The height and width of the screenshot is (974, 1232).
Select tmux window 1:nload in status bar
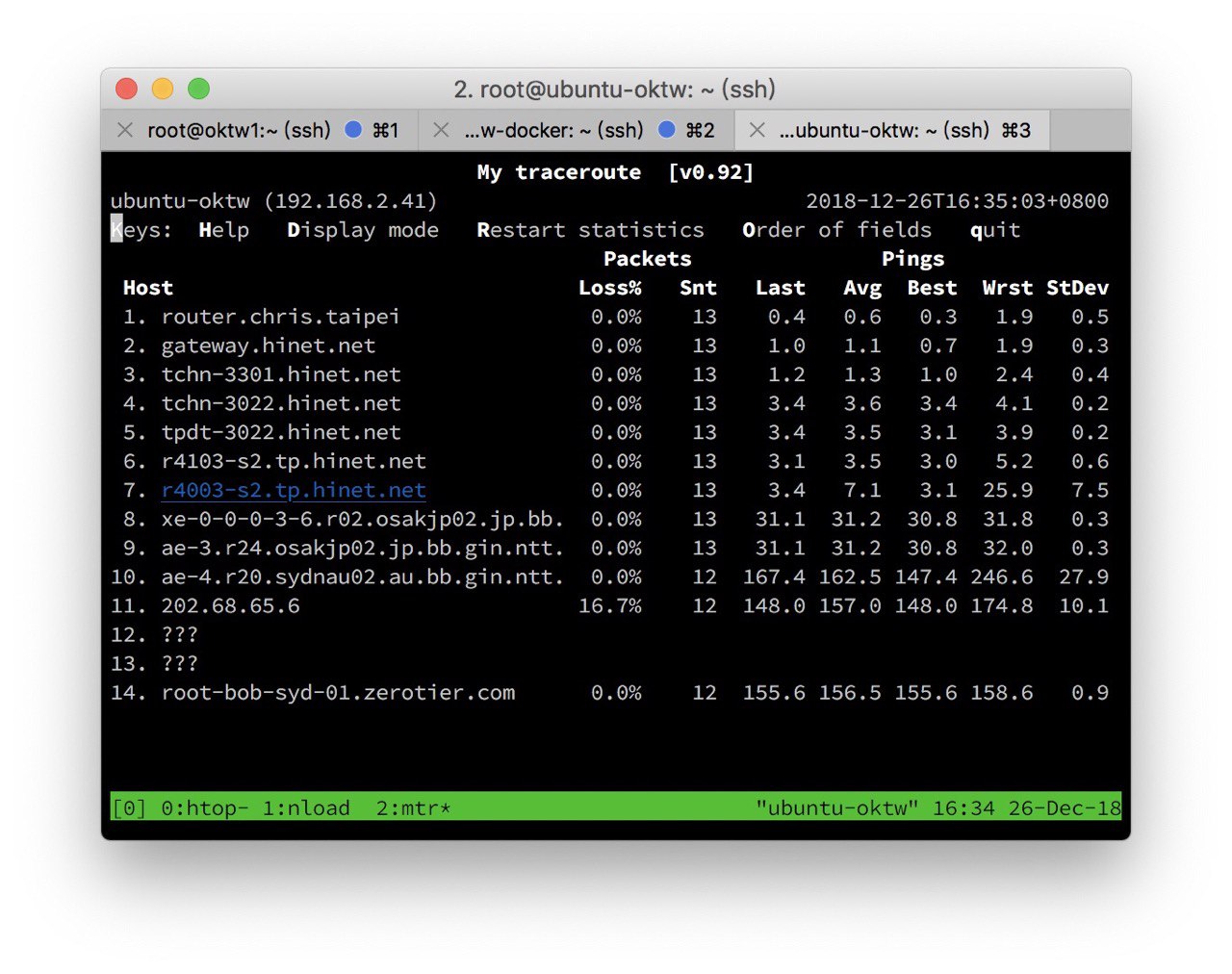coord(306,808)
